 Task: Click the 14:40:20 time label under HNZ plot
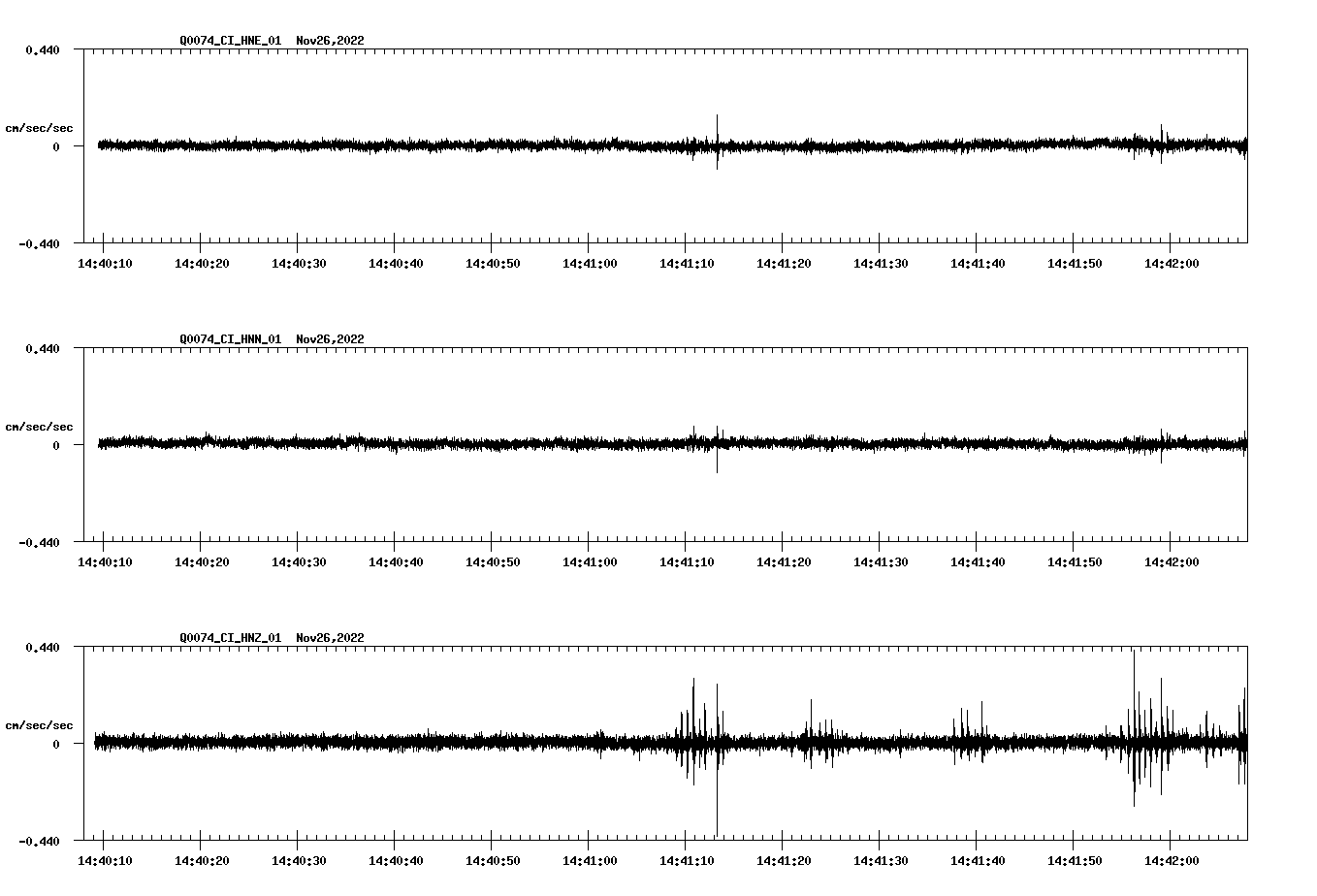click(202, 861)
